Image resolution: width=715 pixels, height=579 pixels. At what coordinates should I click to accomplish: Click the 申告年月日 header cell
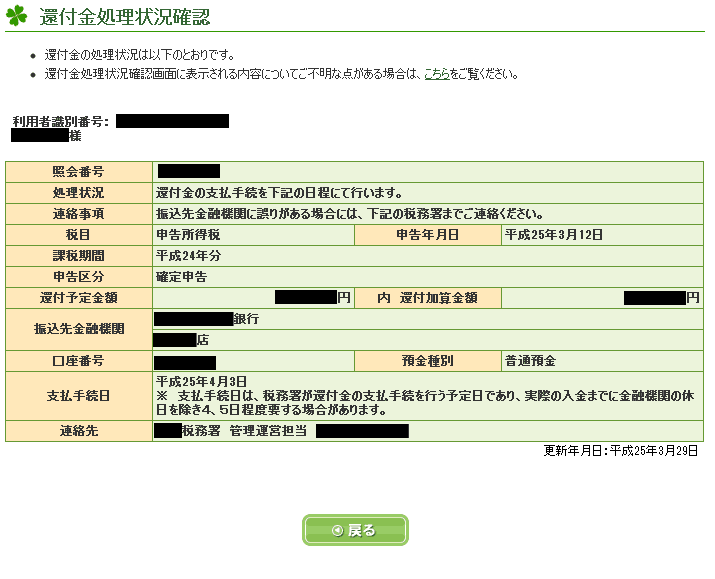coord(428,235)
